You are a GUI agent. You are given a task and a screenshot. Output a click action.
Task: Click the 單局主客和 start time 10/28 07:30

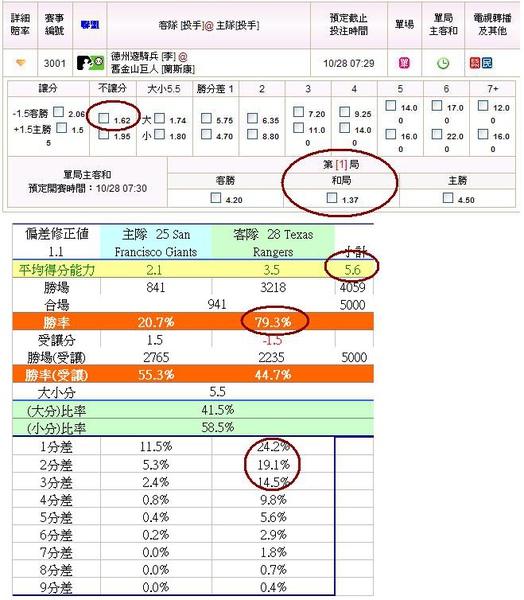click(121, 188)
